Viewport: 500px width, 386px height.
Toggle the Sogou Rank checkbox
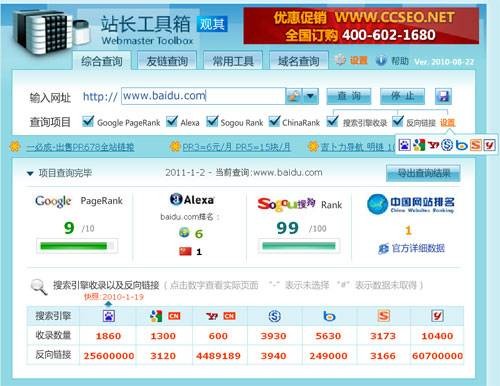click(x=212, y=122)
